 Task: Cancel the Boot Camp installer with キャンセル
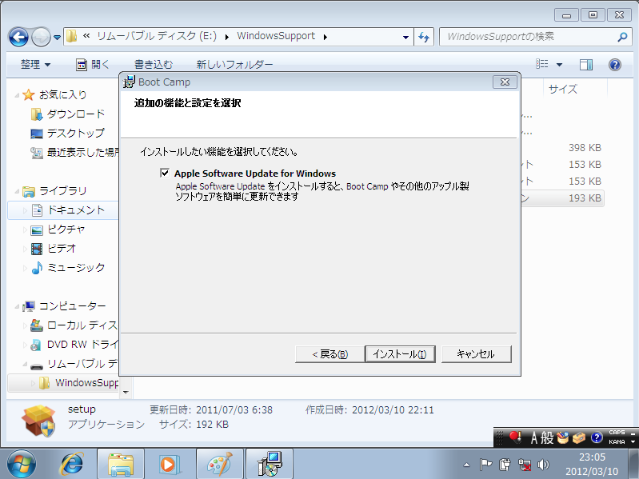tap(476, 354)
